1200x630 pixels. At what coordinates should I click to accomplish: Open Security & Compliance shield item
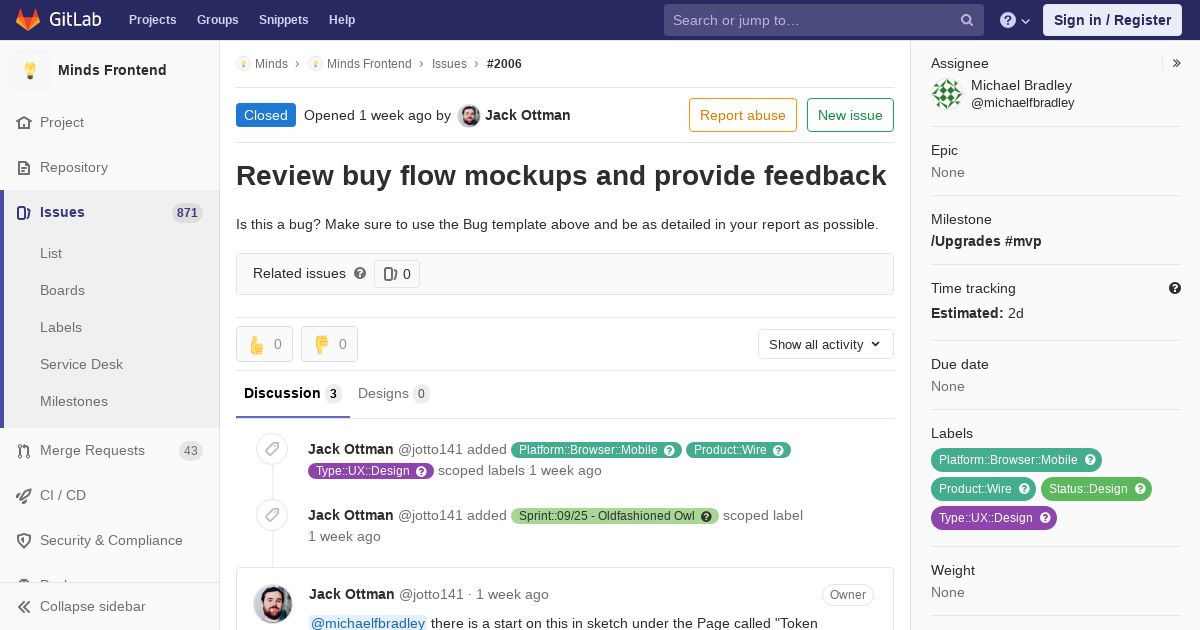(110, 540)
